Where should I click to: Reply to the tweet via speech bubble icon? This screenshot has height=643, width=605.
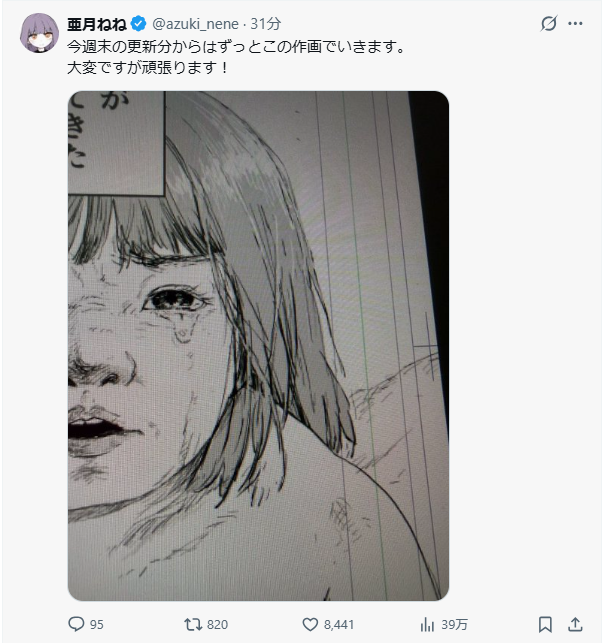[76, 624]
